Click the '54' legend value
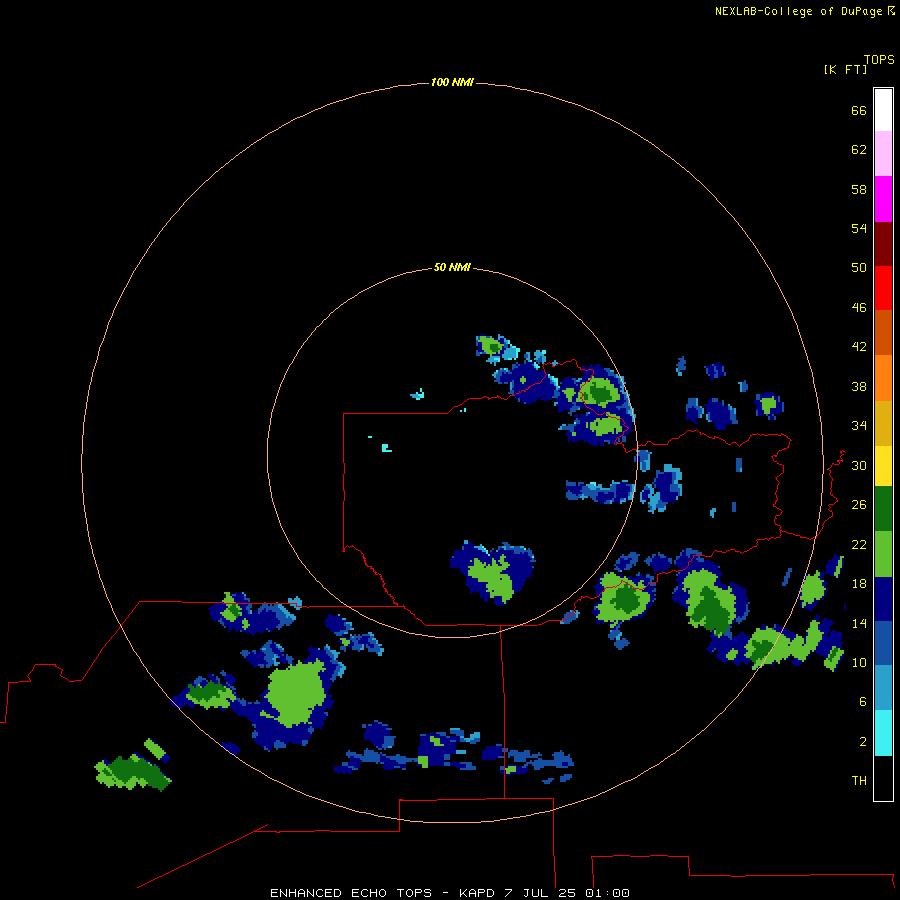The height and width of the screenshot is (900, 900). [859, 228]
